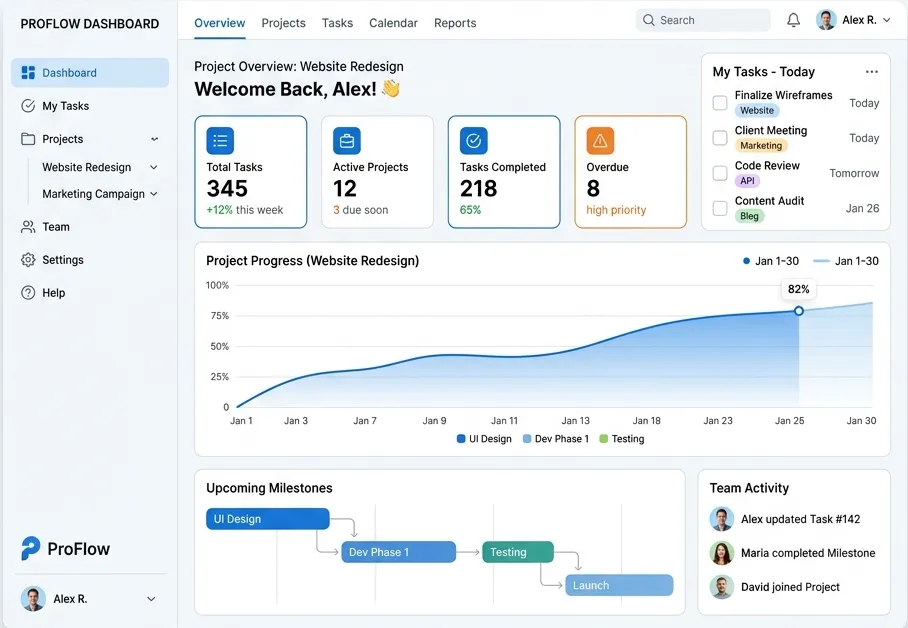This screenshot has height=628, width=908.
Task: Toggle the dot Jan 1-30 legend entry
Action: (771, 261)
